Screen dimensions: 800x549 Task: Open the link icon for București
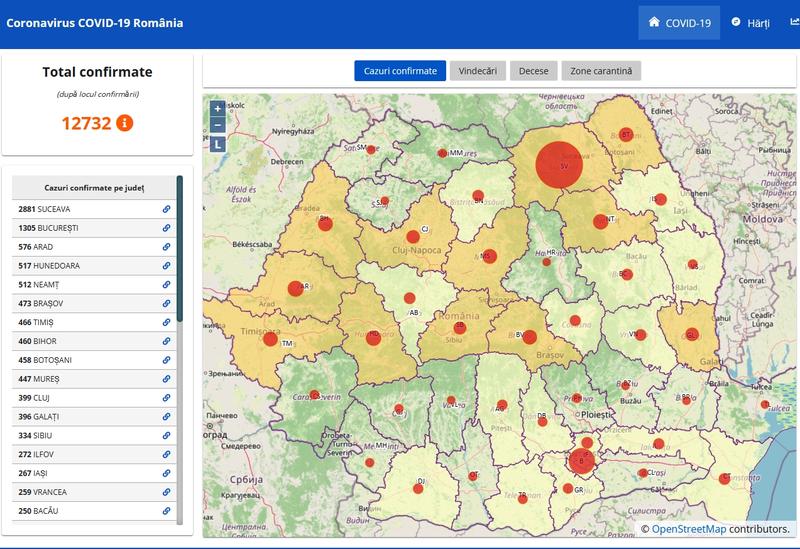click(167, 228)
